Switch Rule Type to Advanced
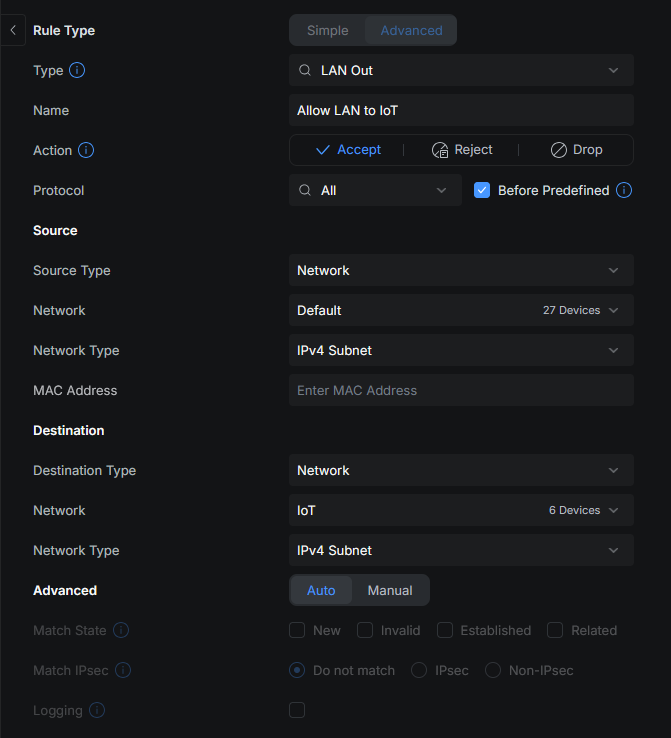The width and height of the screenshot is (671, 738). [x=411, y=30]
